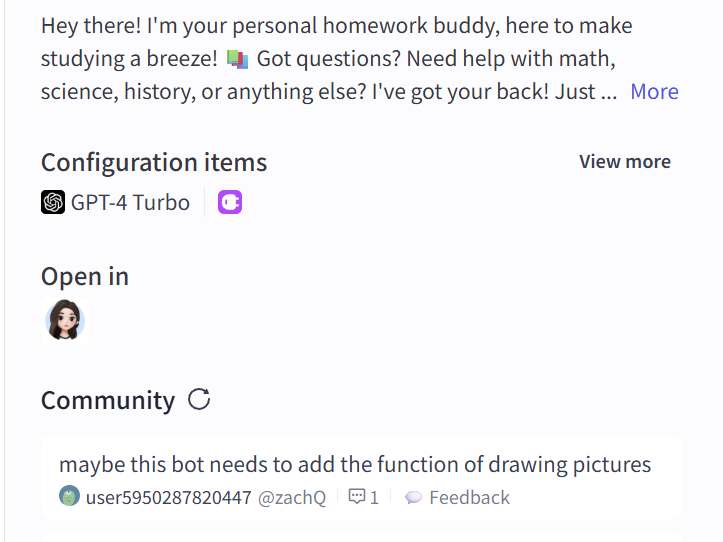
Task: Open user5950287820447 profile name
Action: 169,497
